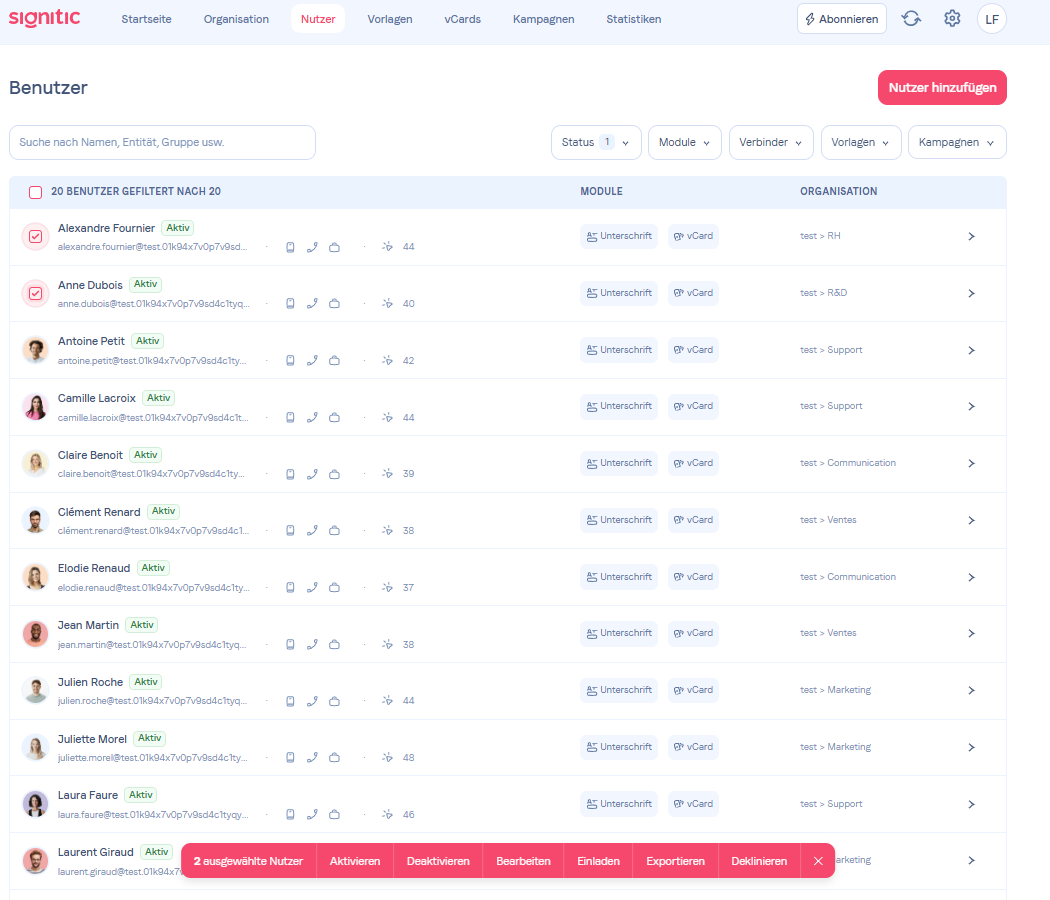This screenshot has height=900, width=1050.
Task: Click the sync refresh icon in header
Action: [911, 18]
